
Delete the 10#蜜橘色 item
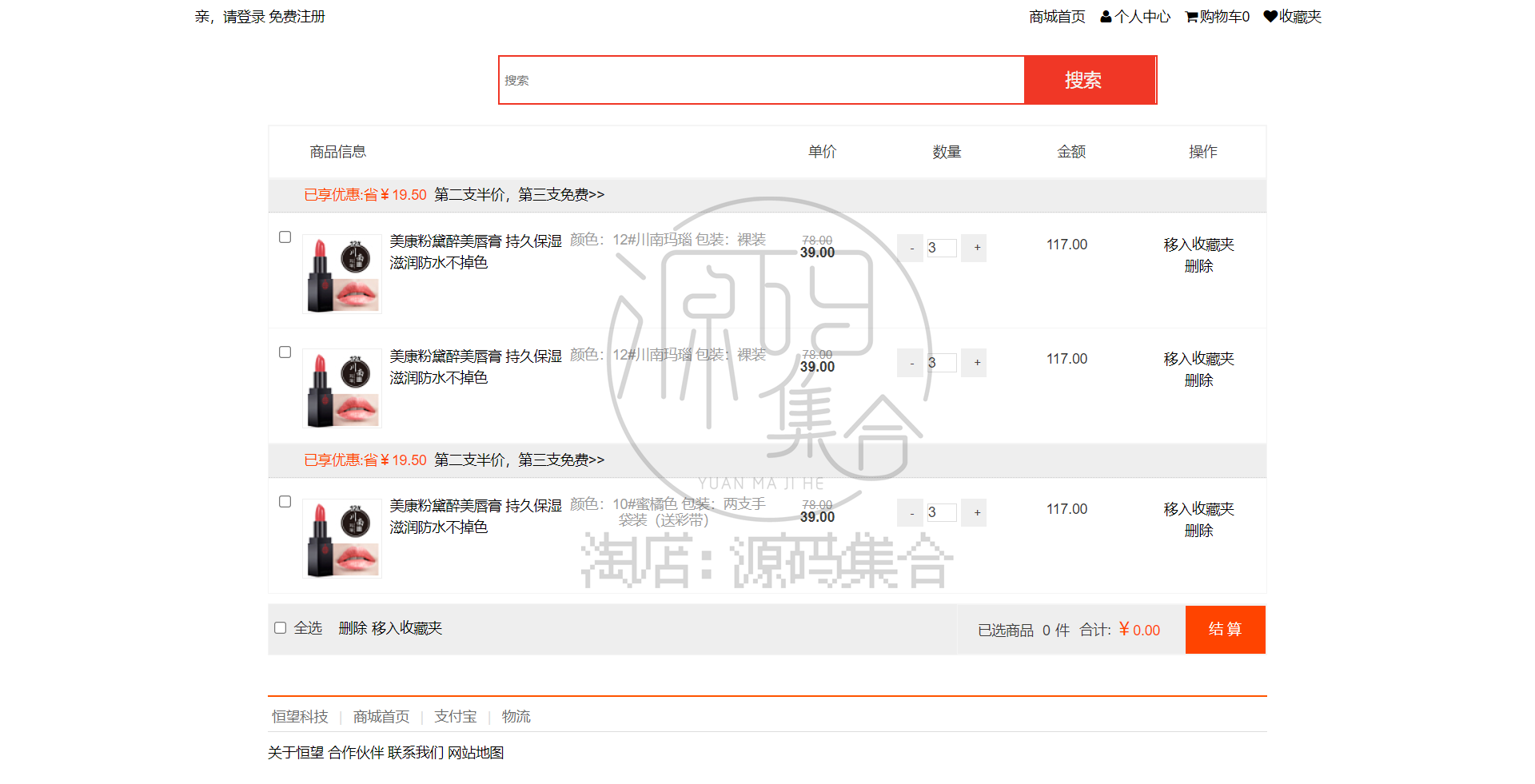[1198, 531]
